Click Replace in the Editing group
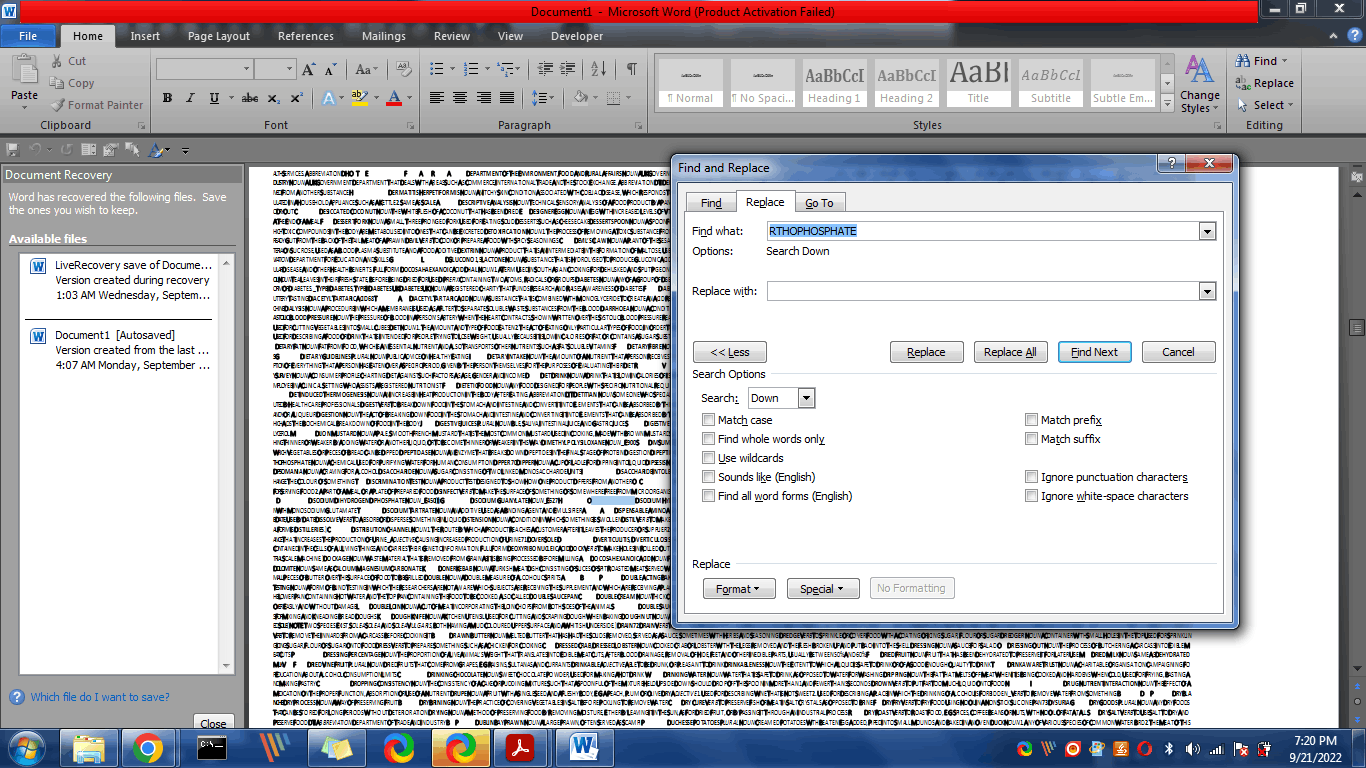Screen dimensions: 1366x768 1265,83
